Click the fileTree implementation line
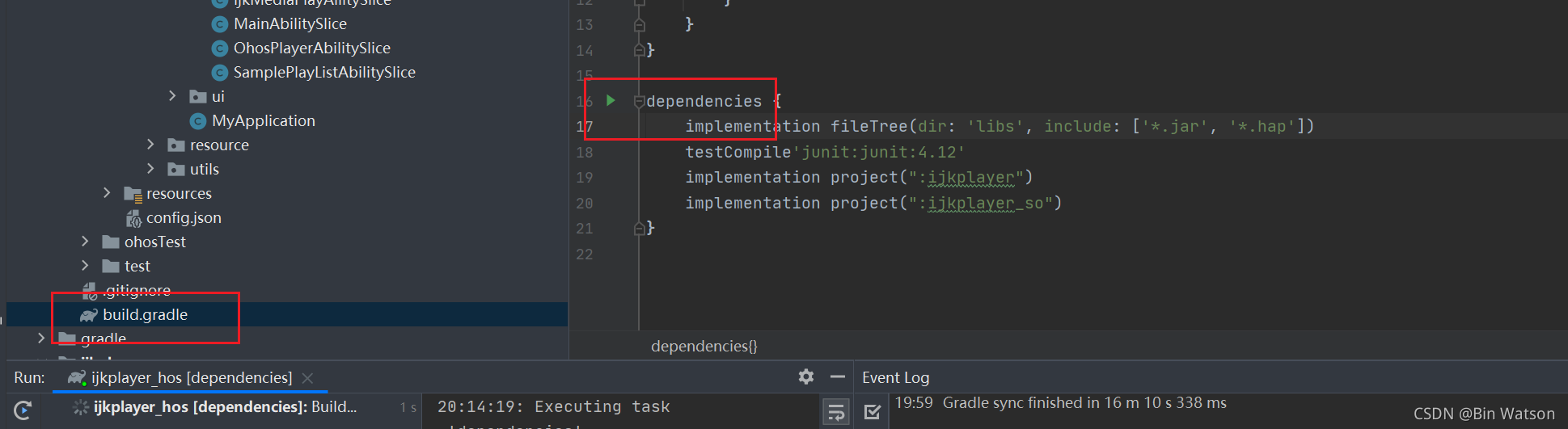This screenshot has width=1568, height=429. click(x=1000, y=127)
